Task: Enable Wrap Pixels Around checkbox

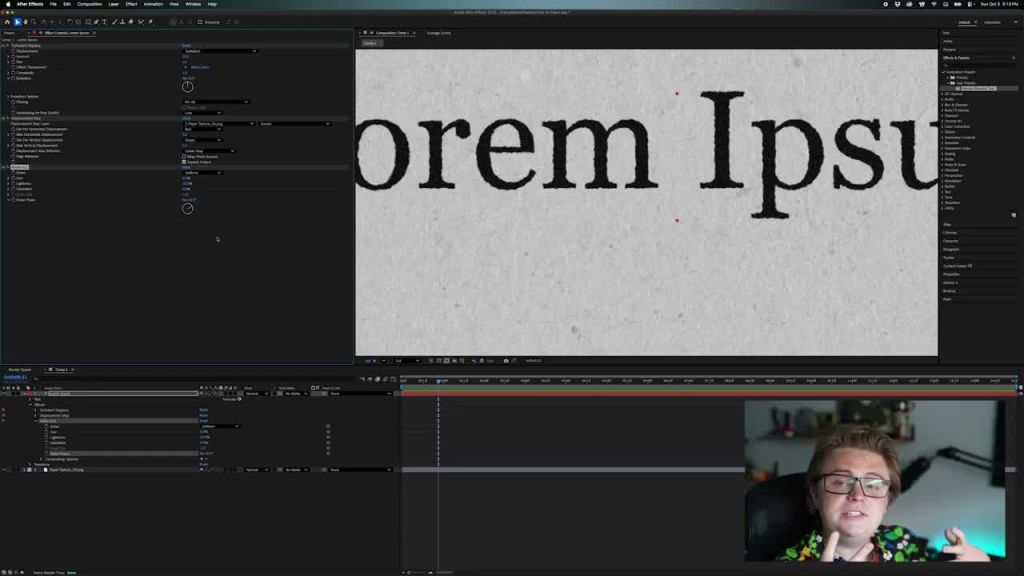Action: point(184,157)
